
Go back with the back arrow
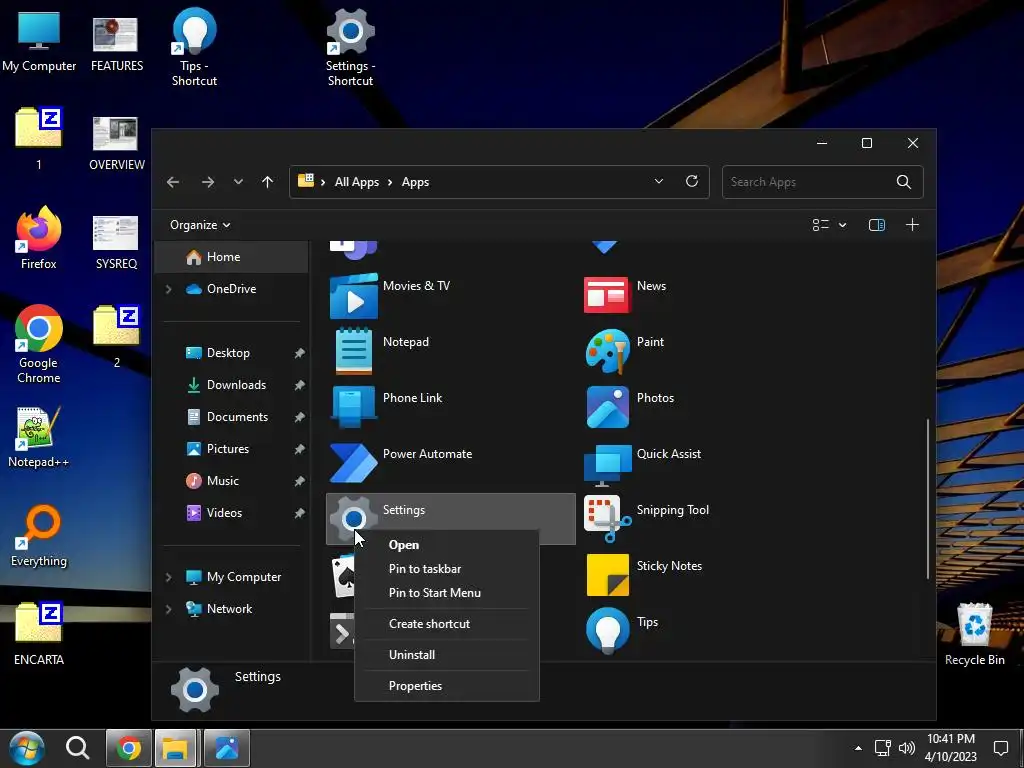173,182
